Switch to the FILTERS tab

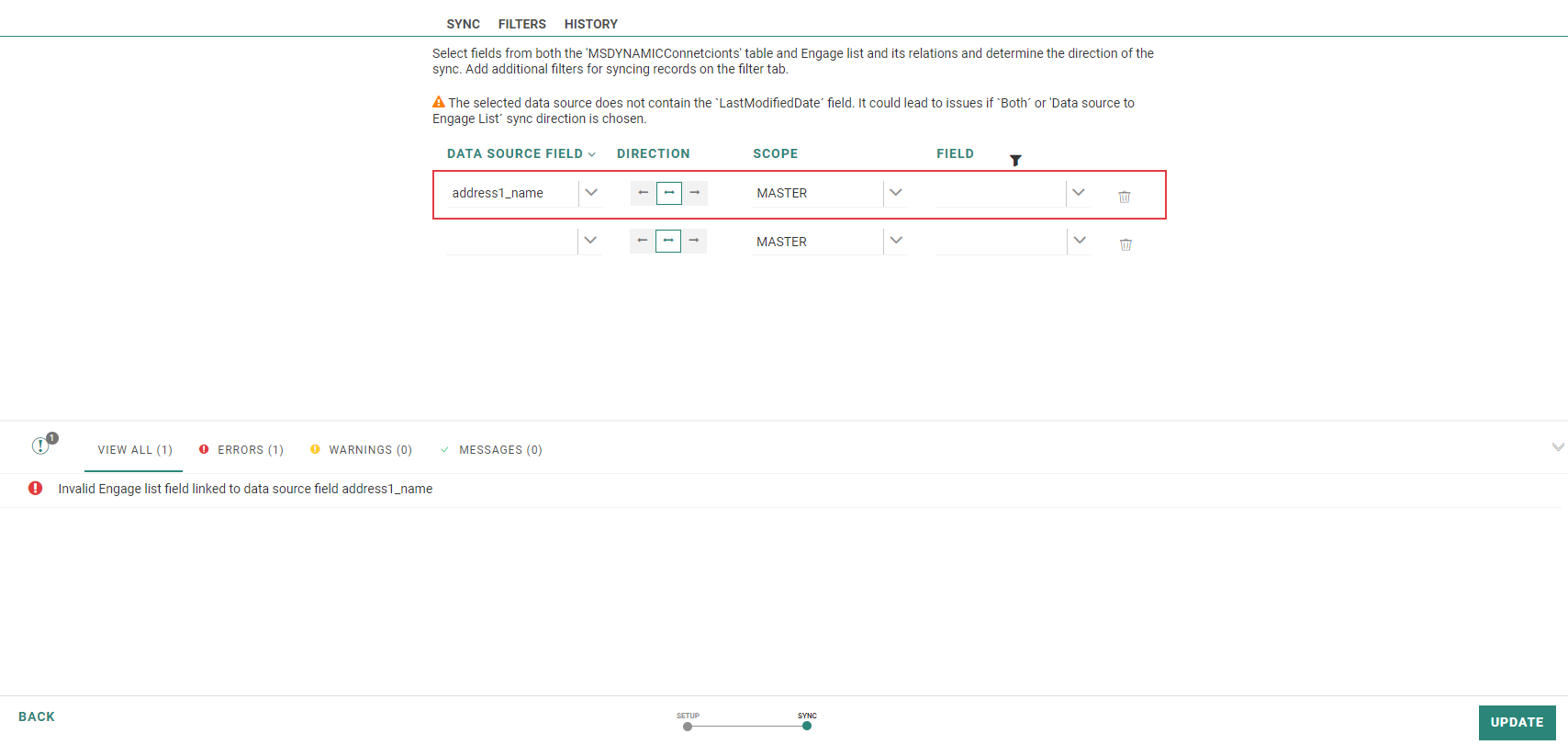(521, 24)
